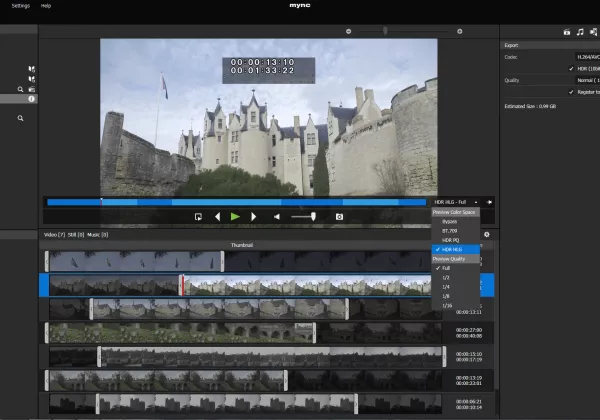Open the Quality dropdown showing Normal

[587, 80]
